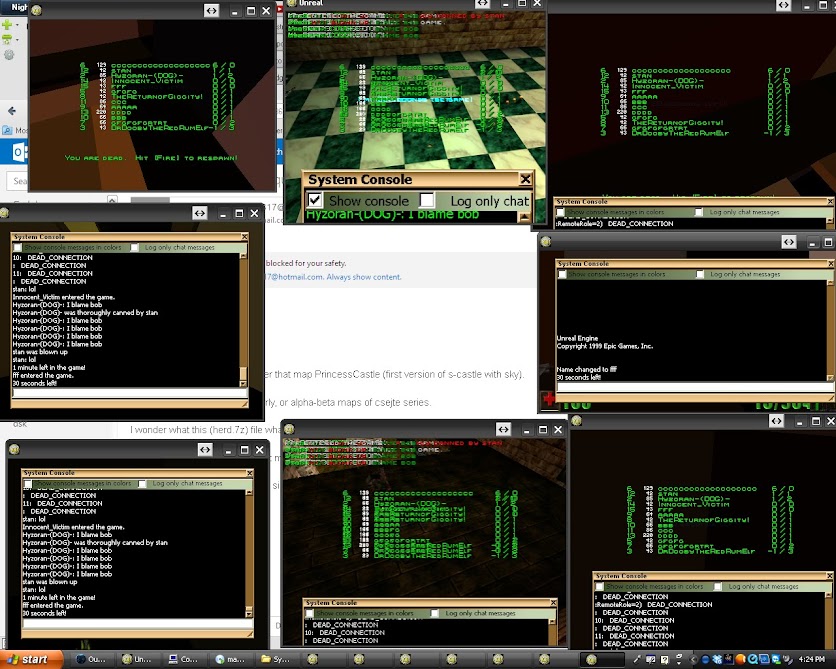This screenshot has width=836, height=669.
Task: Click the scroll-up arrow in the bottom-right console
Action: coord(829,595)
